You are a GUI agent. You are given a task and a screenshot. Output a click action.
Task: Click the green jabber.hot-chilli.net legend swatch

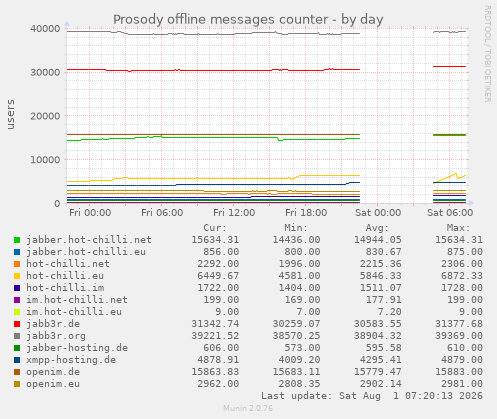click(x=17, y=240)
